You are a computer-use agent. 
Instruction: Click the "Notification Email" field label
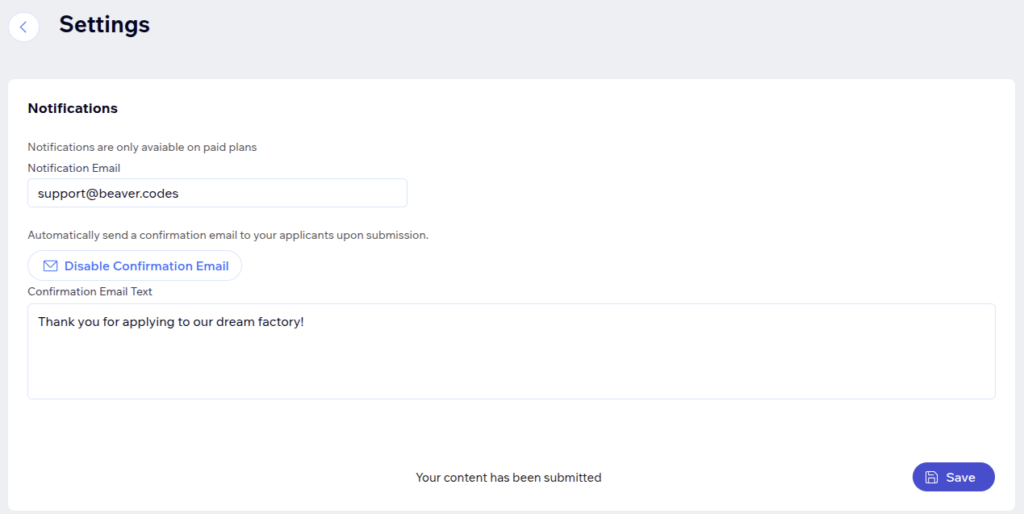tap(74, 168)
